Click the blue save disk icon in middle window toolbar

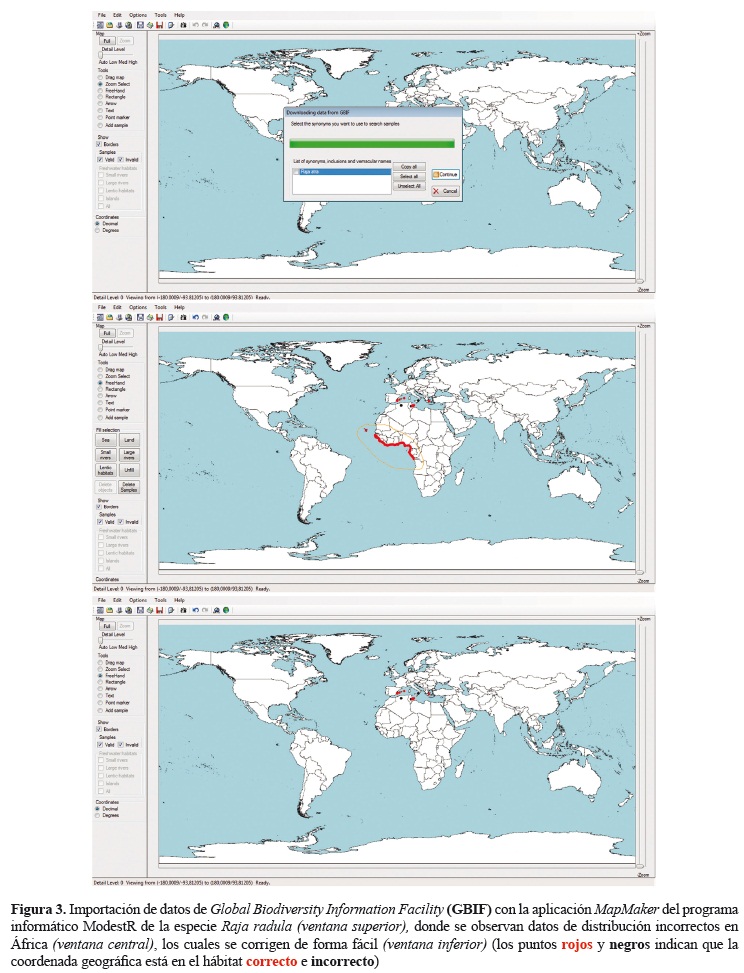(138, 317)
